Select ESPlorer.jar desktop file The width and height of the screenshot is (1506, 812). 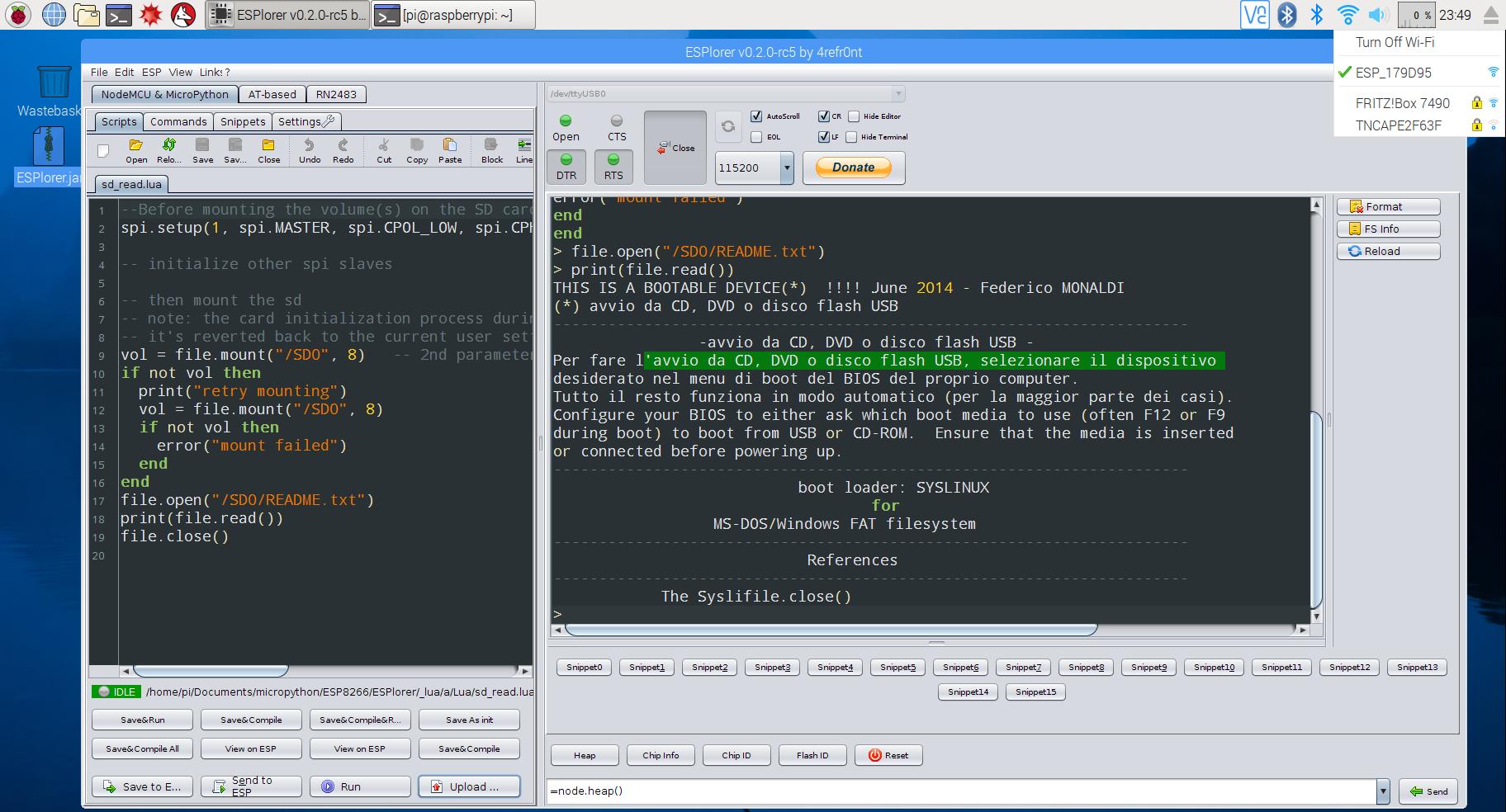[50, 156]
